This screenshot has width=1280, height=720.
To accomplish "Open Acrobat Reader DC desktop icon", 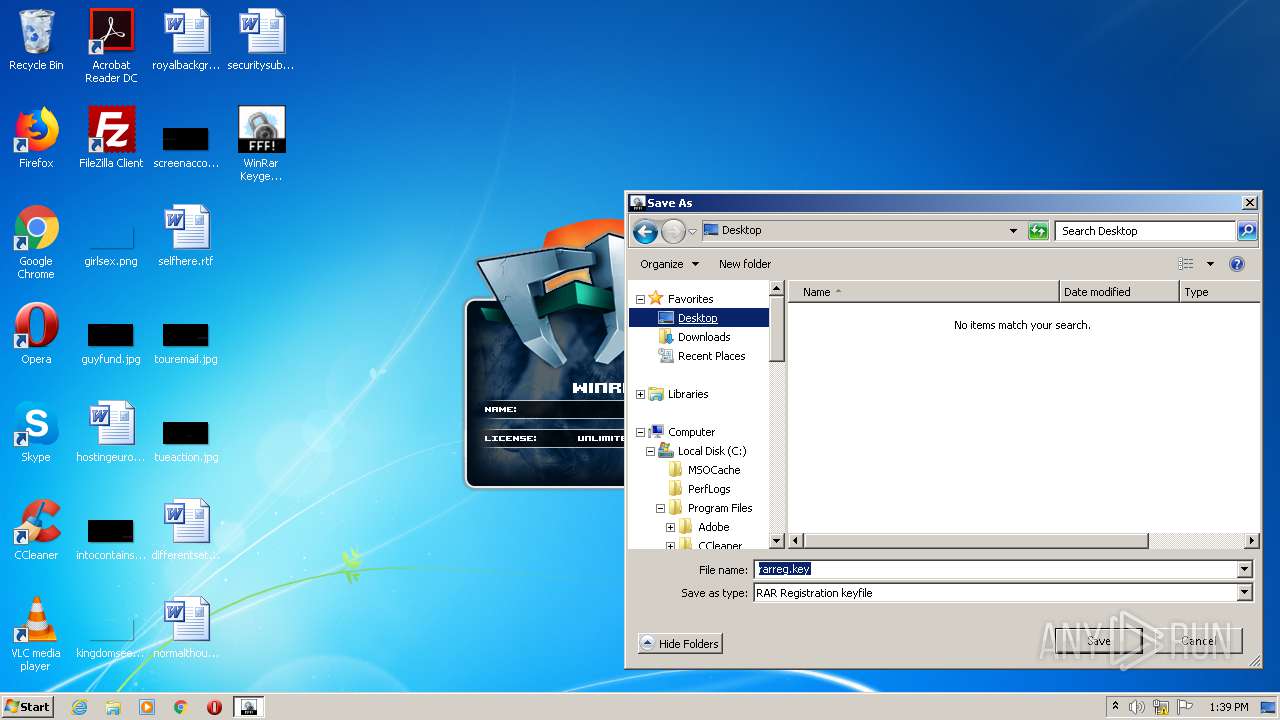I will click(x=111, y=46).
